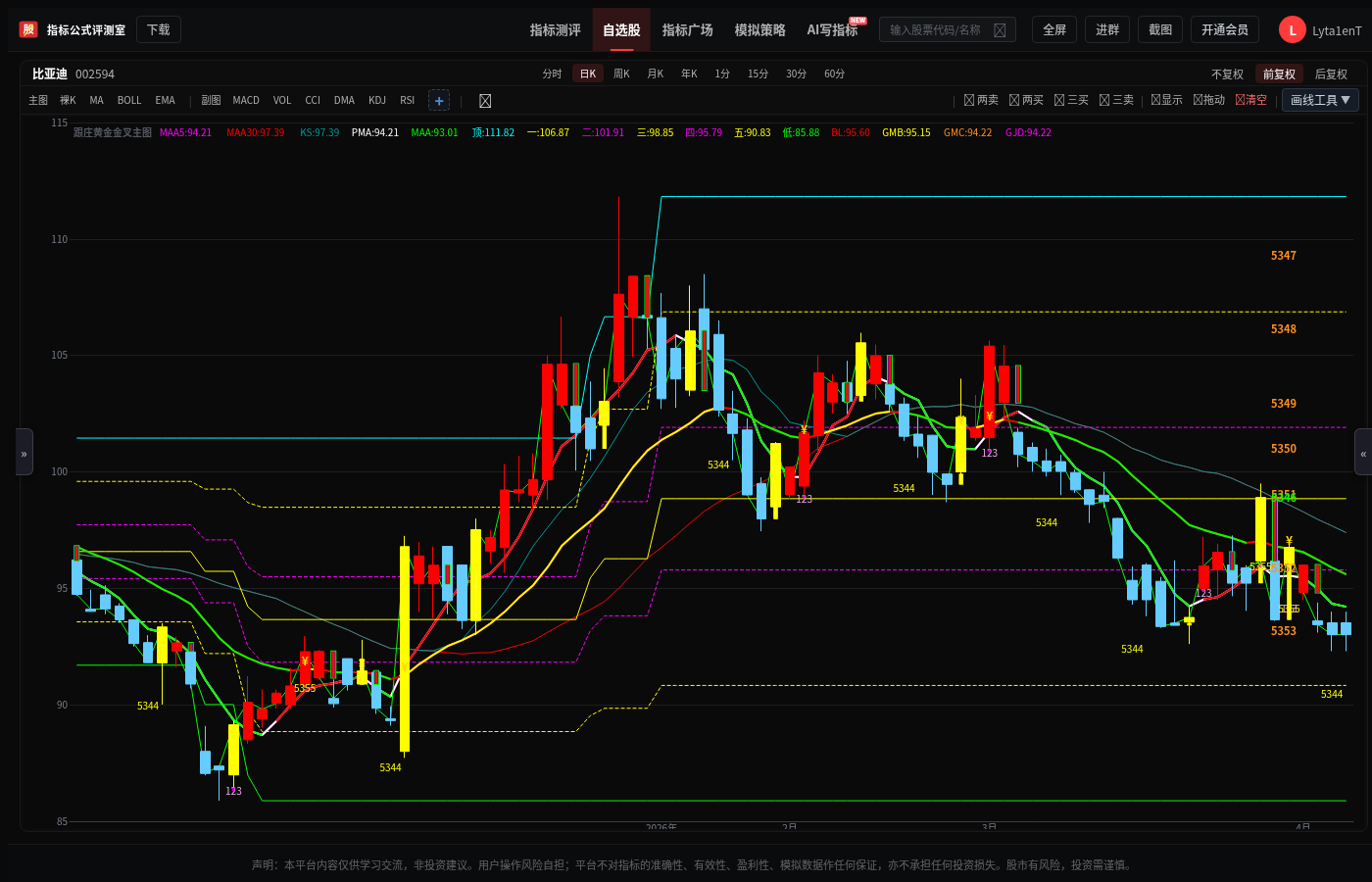Open the 指标广场 tab
The image size is (1372, 882).
[x=688, y=30]
